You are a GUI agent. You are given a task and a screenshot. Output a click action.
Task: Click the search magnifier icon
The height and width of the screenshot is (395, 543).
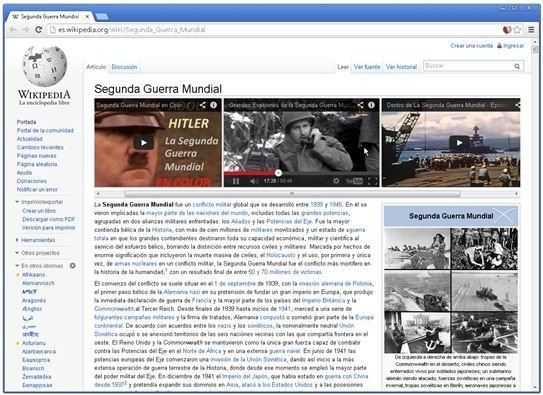(x=517, y=66)
